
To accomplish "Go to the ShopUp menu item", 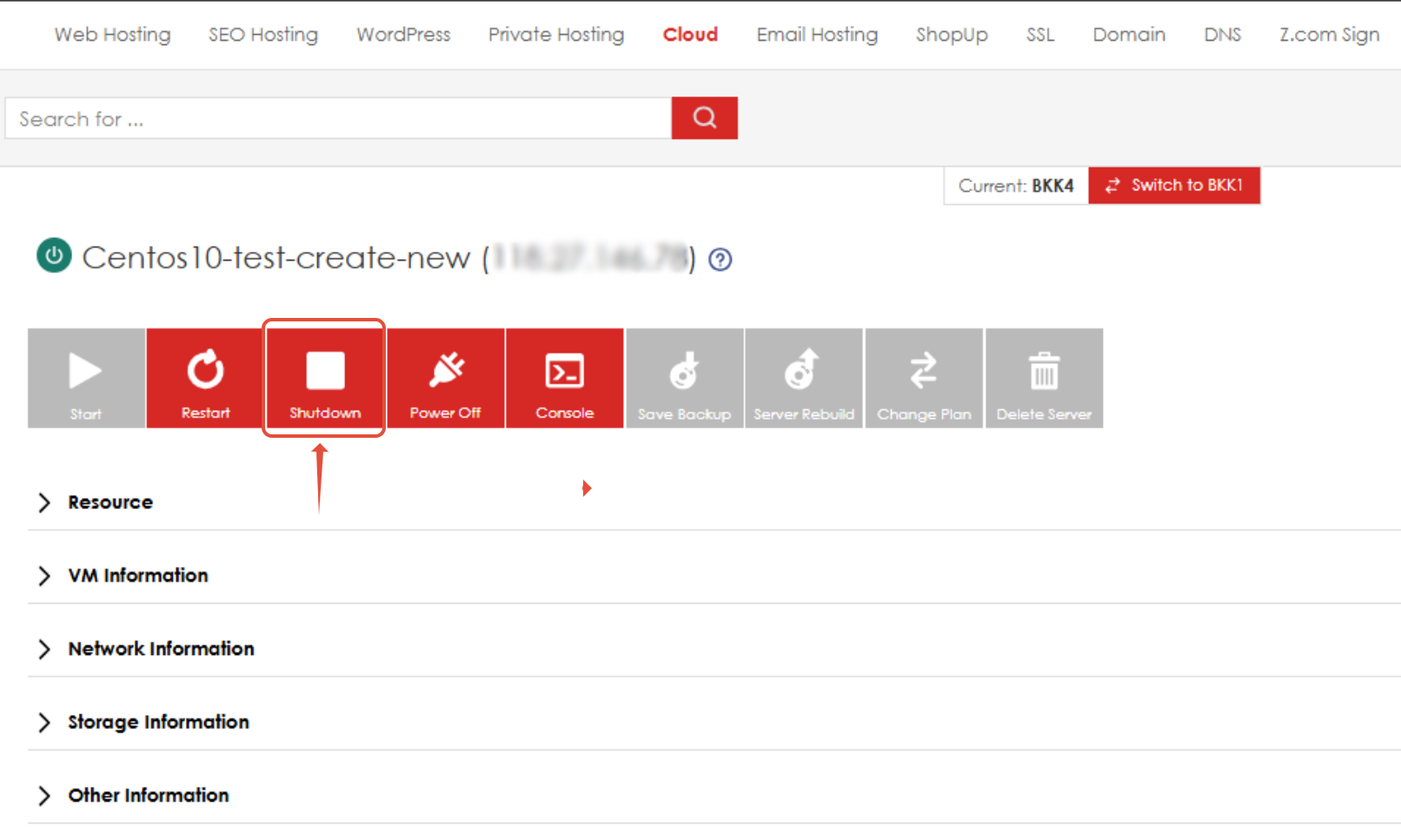I will click(x=952, y=35).
